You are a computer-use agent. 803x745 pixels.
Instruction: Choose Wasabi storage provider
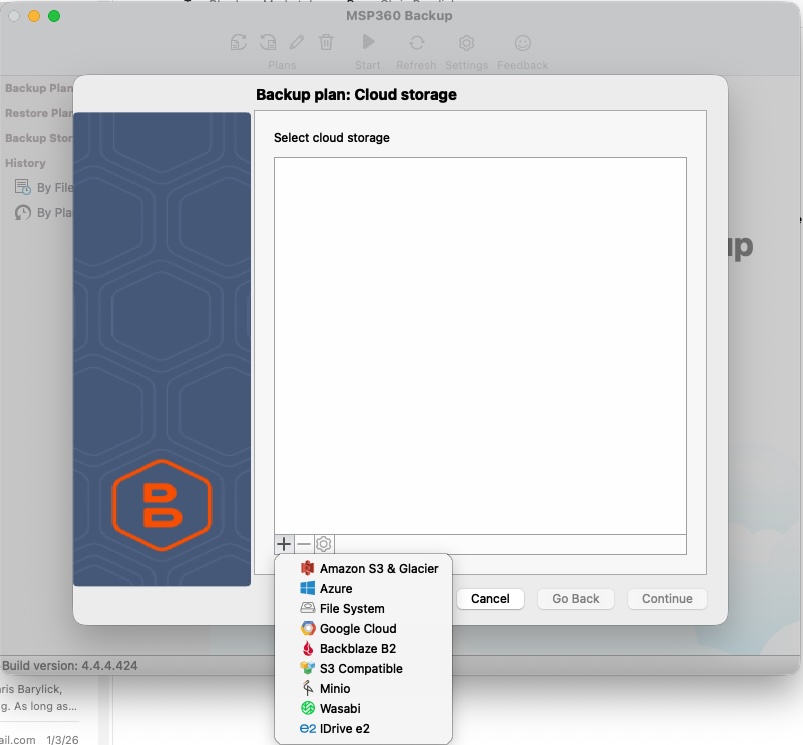click(339, 708)
